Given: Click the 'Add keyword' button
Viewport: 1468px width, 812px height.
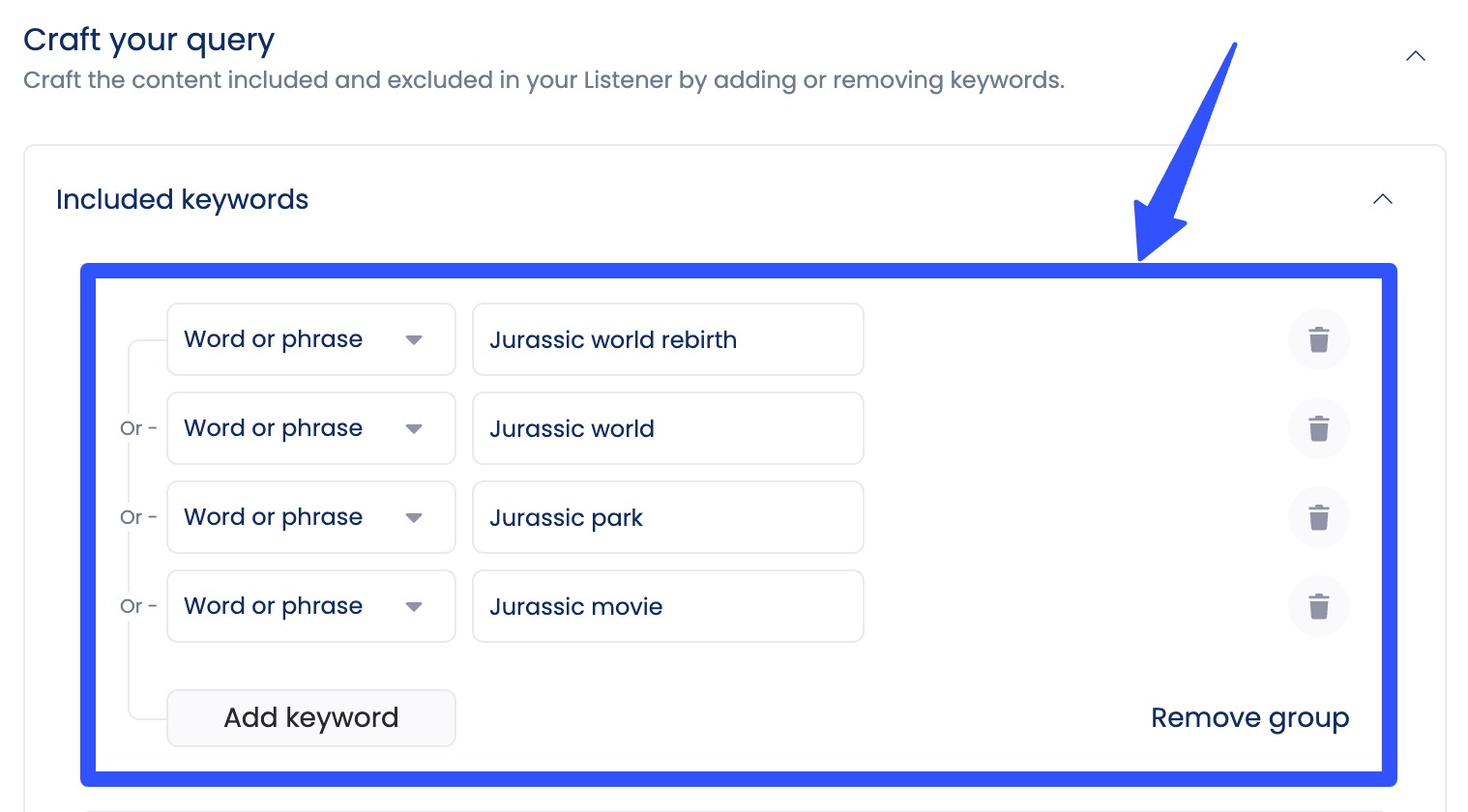Looking at the screenshot, I should click(x=310, y=717).
